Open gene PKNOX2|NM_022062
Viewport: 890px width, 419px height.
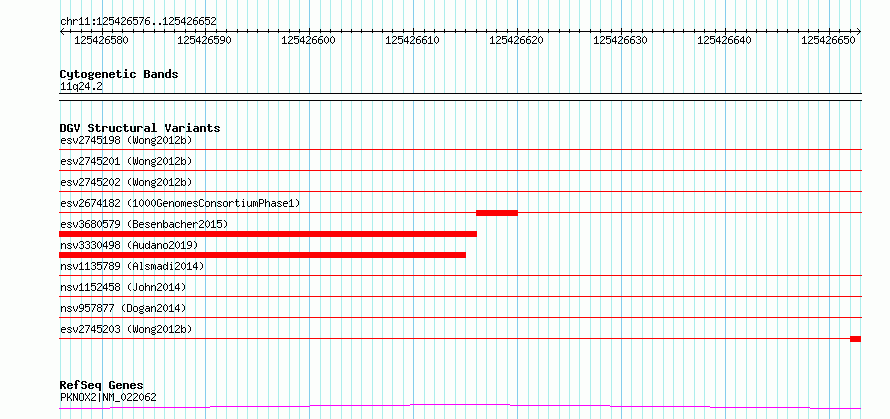click(x=108, y=397)
